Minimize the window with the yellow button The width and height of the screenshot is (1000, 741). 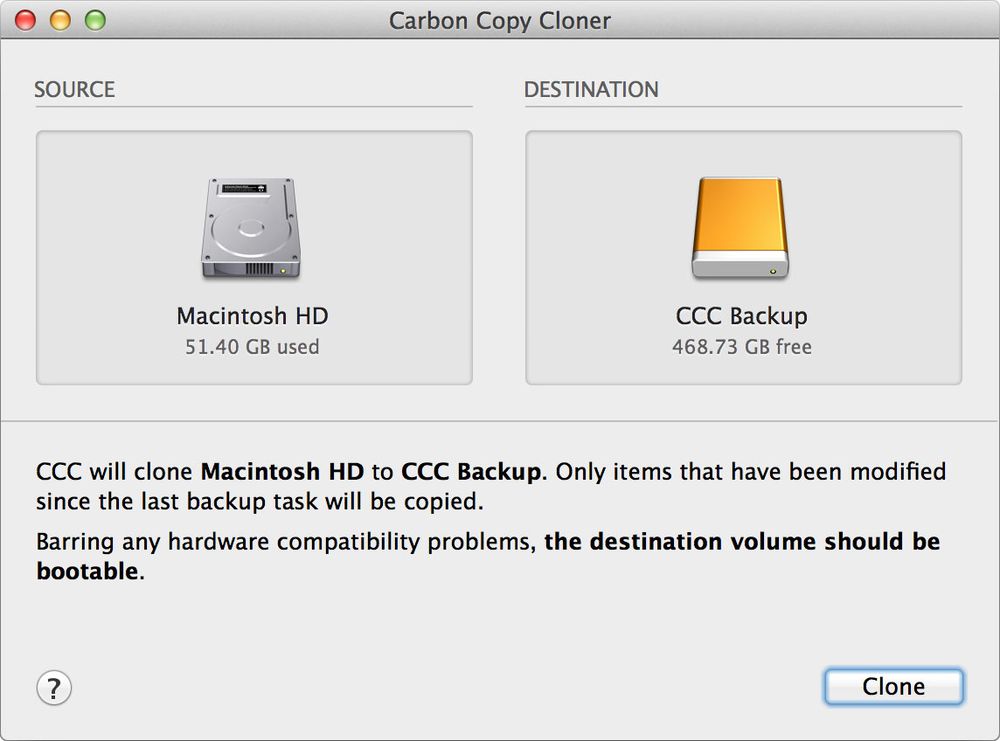pos(61,20)
